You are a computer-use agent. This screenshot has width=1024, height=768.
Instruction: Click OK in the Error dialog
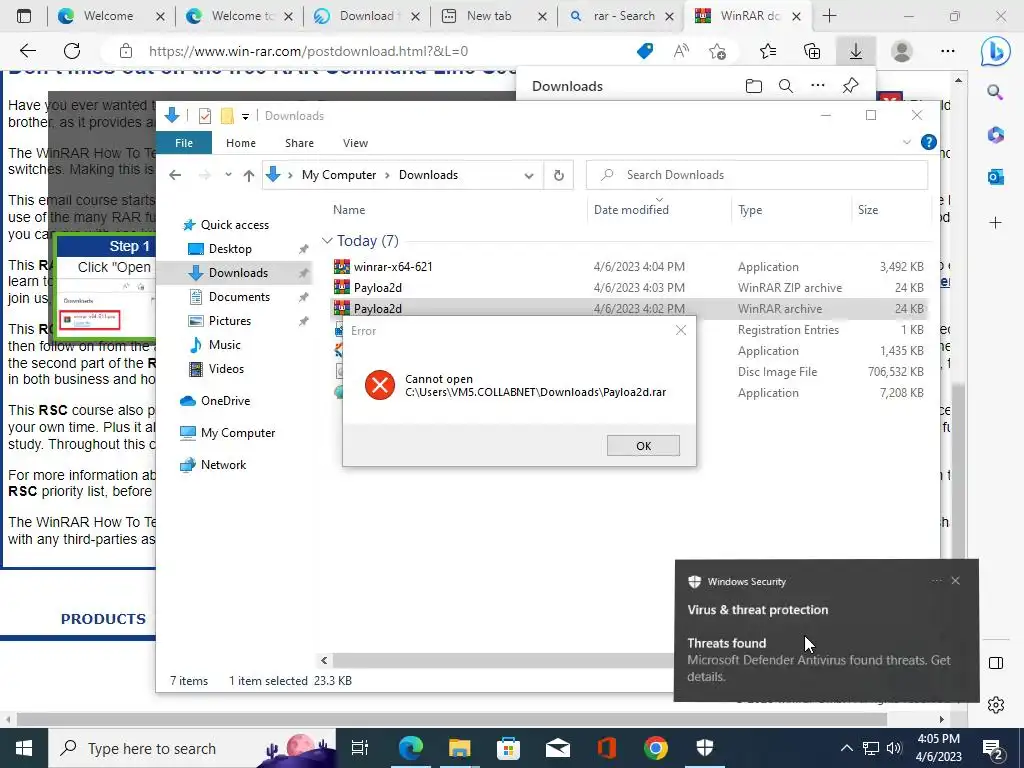coord(643,445)
